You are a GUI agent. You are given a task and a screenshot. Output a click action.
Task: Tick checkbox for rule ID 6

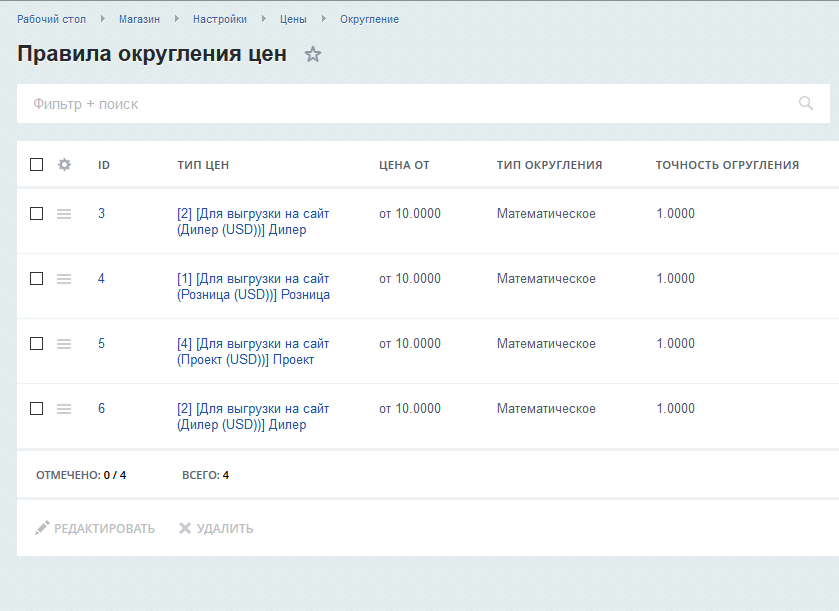pyautogui.click(x=37, y=409)
